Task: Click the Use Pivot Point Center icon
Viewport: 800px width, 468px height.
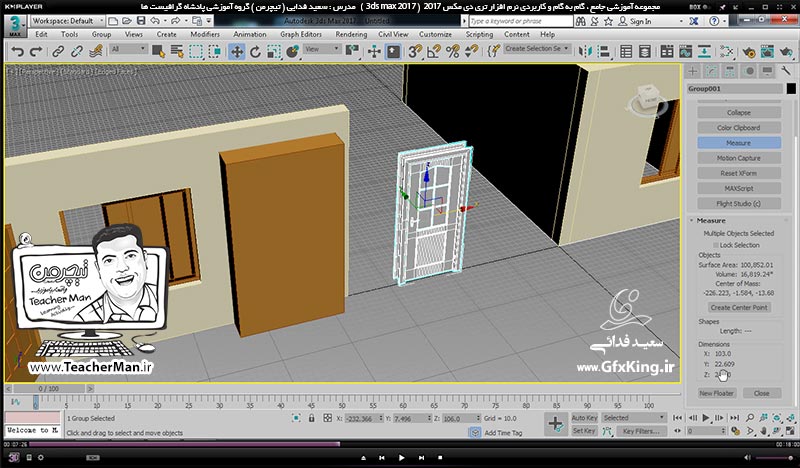Action: (352, 51)
